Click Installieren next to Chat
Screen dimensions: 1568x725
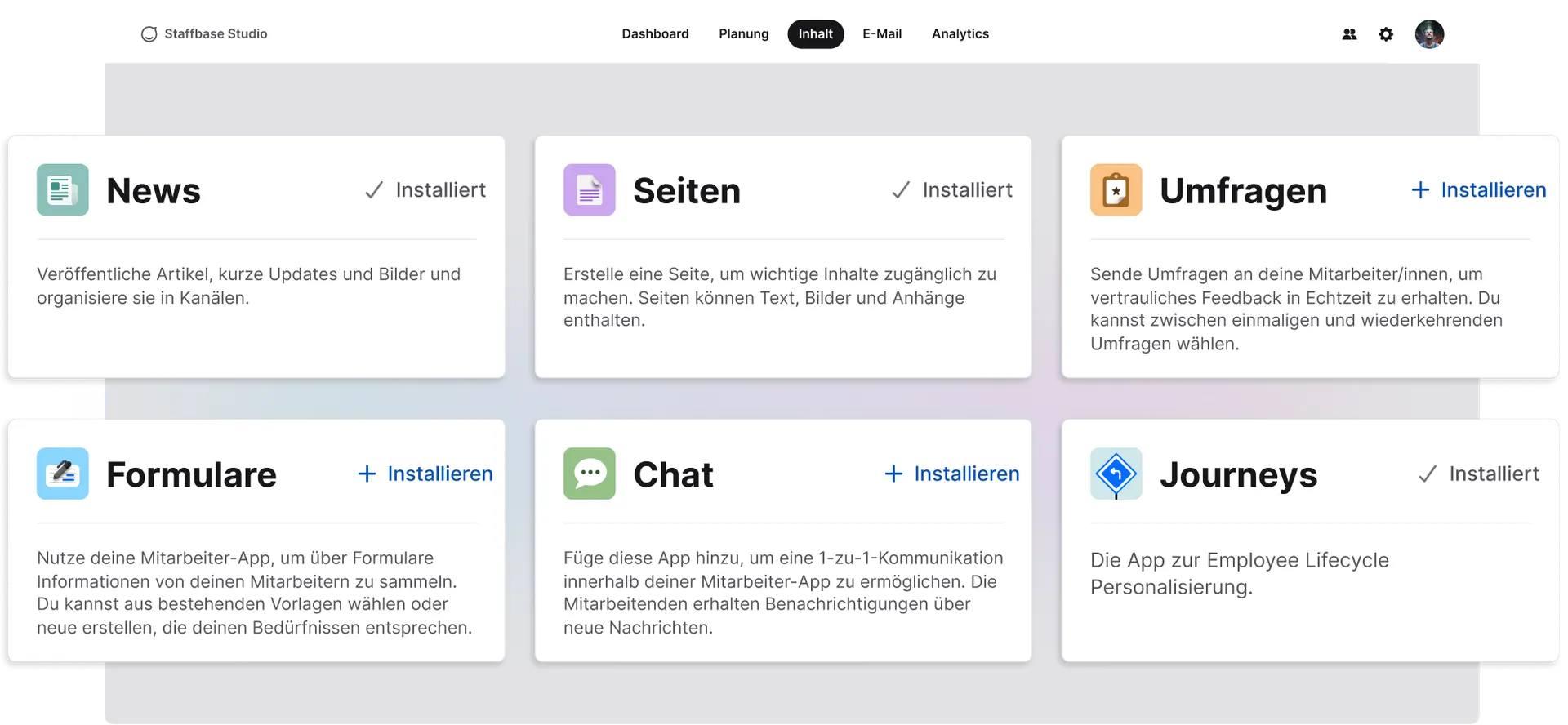tap(951, 474)
